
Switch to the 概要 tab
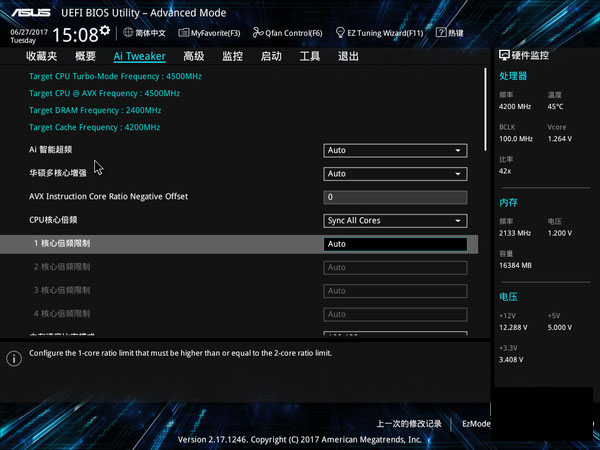click(85, 56)
